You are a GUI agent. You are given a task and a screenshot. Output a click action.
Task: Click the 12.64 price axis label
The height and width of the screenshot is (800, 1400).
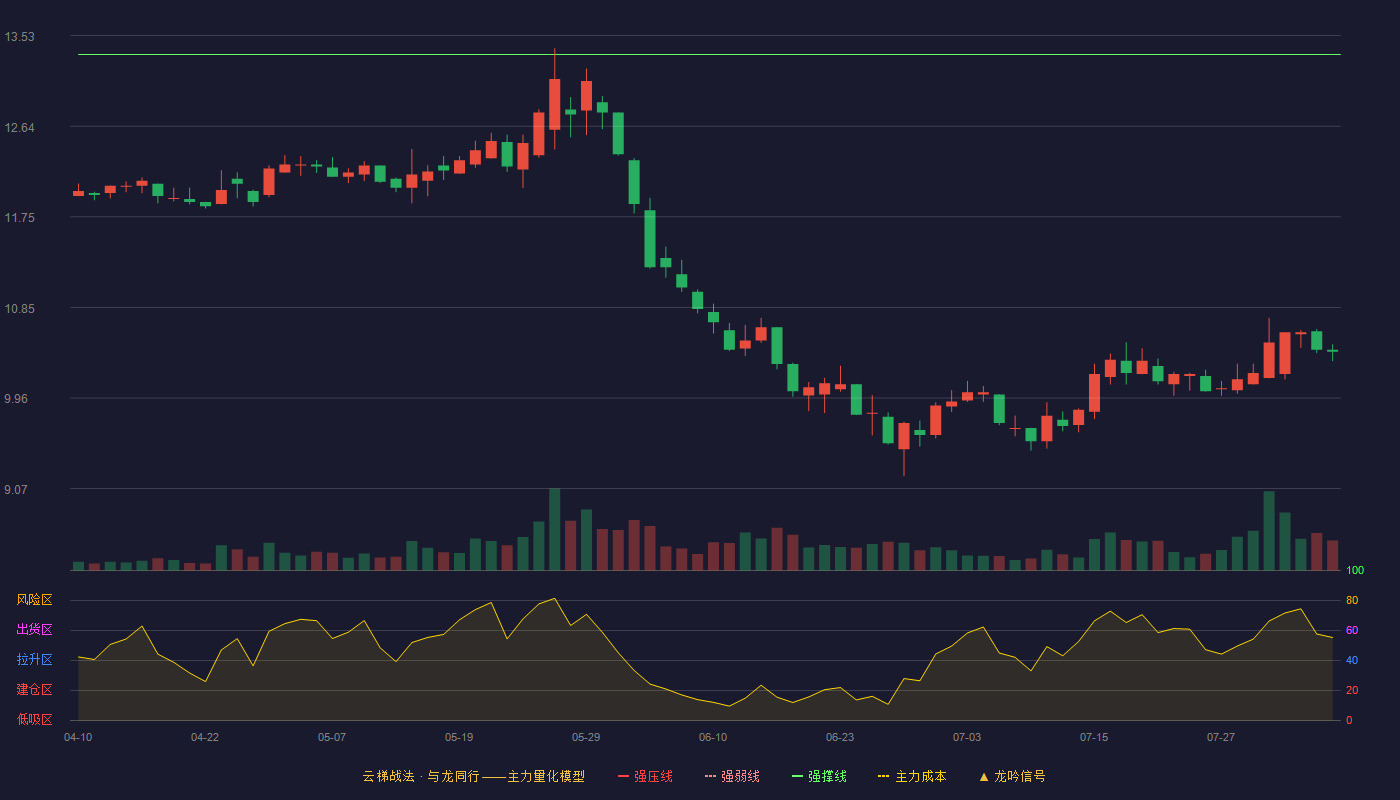tap(19, 127)
